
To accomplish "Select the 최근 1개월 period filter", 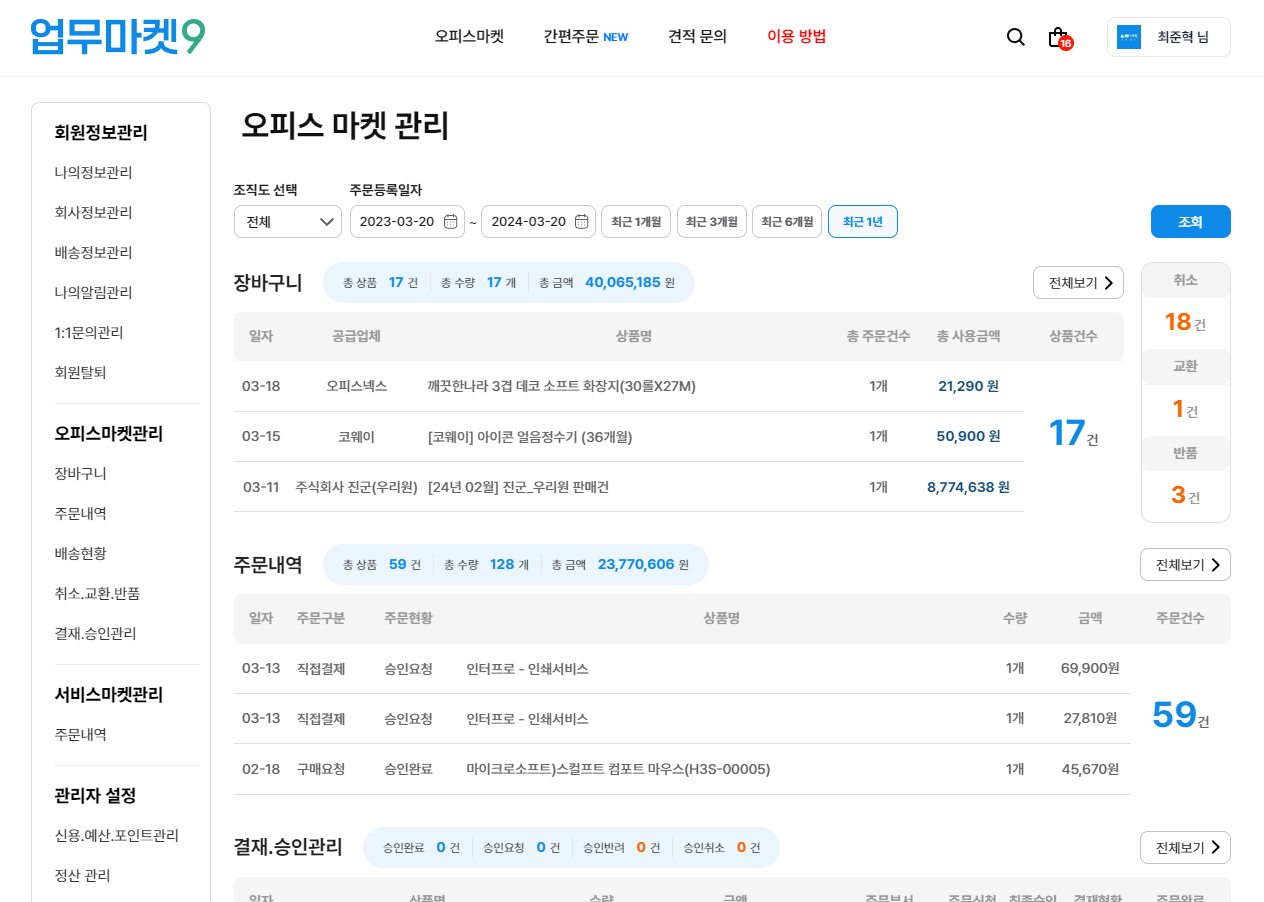I will click(636, 222).
